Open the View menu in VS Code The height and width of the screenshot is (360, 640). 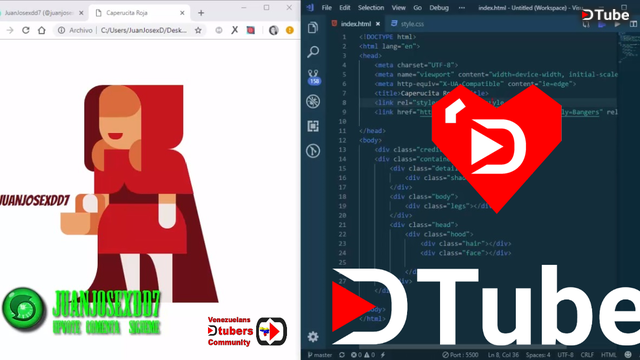[399, 8]
